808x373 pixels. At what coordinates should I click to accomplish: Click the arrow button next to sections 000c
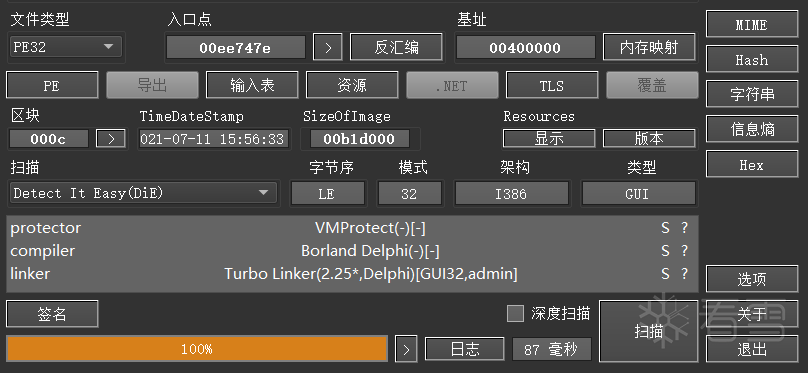[x=111, y=139]
